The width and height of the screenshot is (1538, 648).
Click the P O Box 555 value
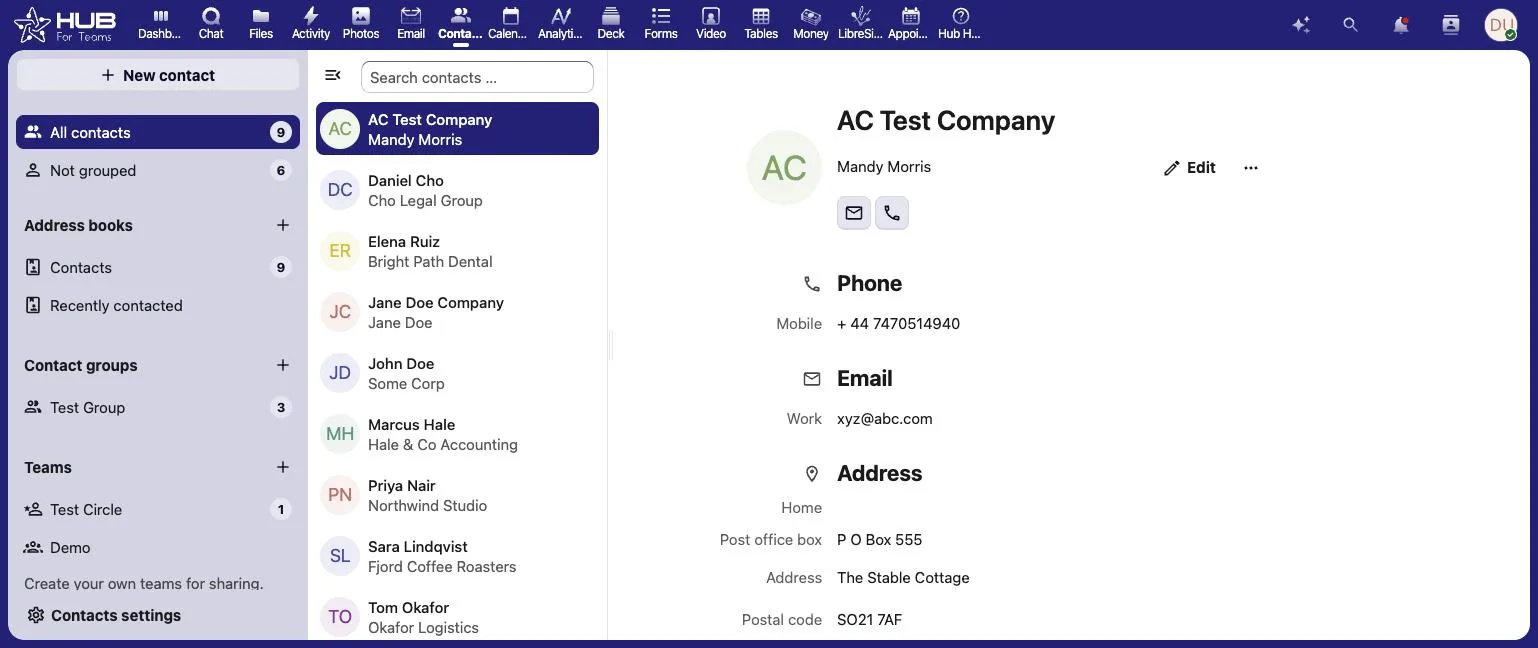point(879,540)
